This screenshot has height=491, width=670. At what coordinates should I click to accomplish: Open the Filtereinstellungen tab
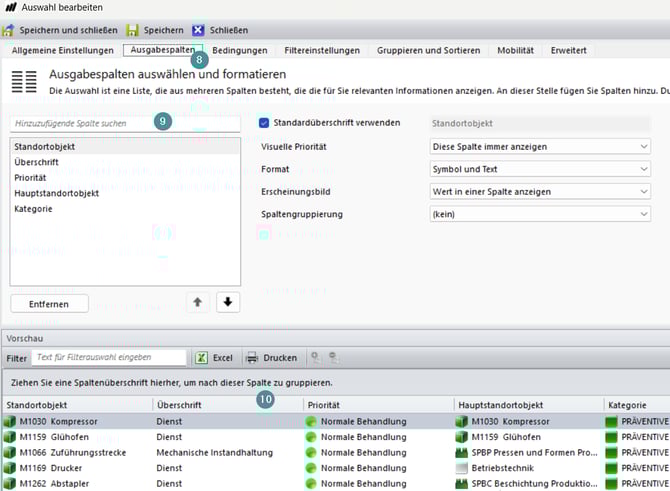[322, 50]
